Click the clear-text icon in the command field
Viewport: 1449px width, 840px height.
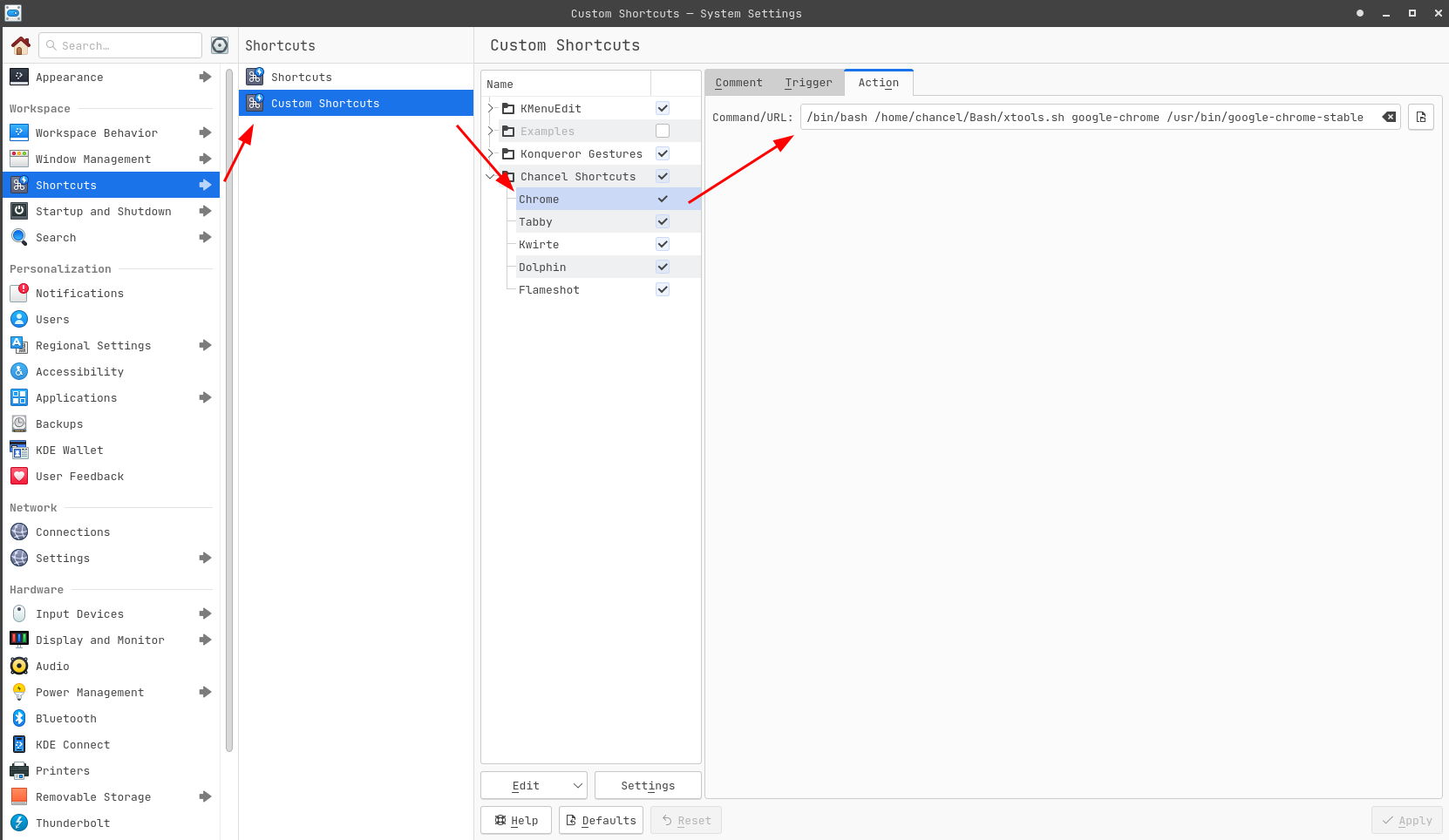1389,117
